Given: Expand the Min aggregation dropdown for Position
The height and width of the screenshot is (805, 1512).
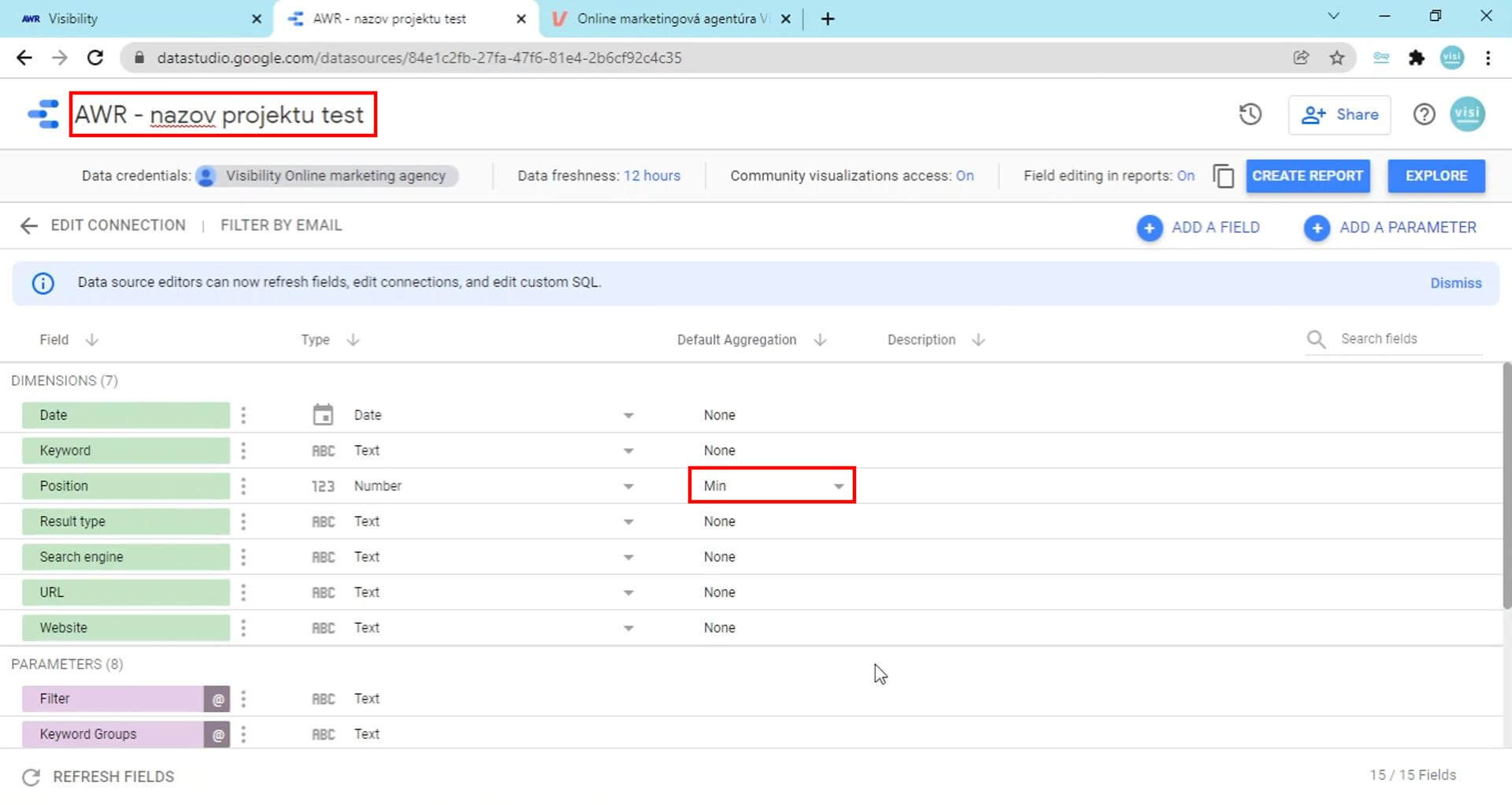Looking at the screenshot, I should (838, 486).
